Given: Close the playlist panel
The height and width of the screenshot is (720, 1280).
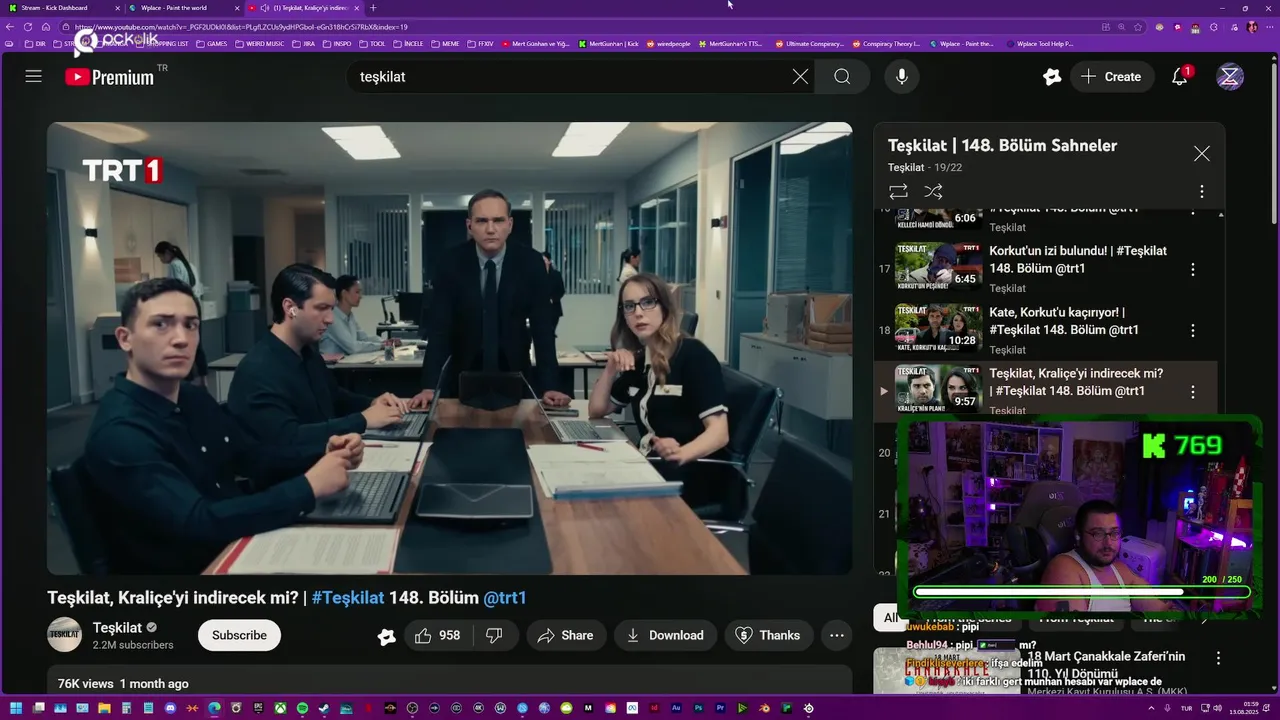Looking at the screenshot, I should 1202,153.
